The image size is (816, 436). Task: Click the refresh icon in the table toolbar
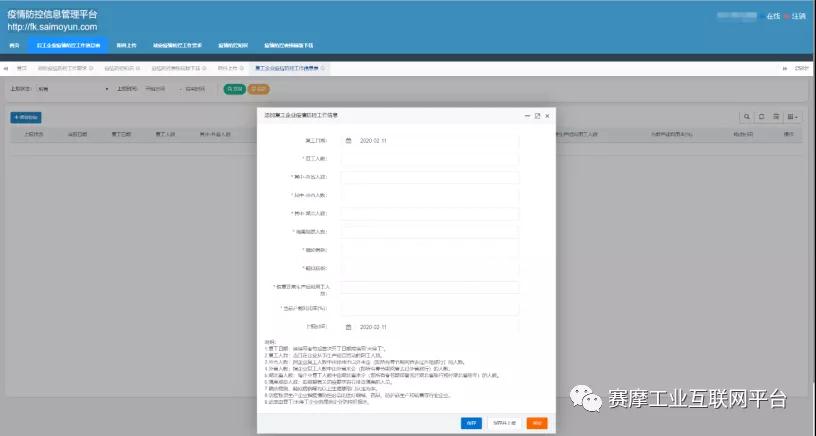[x=762, y=117]
